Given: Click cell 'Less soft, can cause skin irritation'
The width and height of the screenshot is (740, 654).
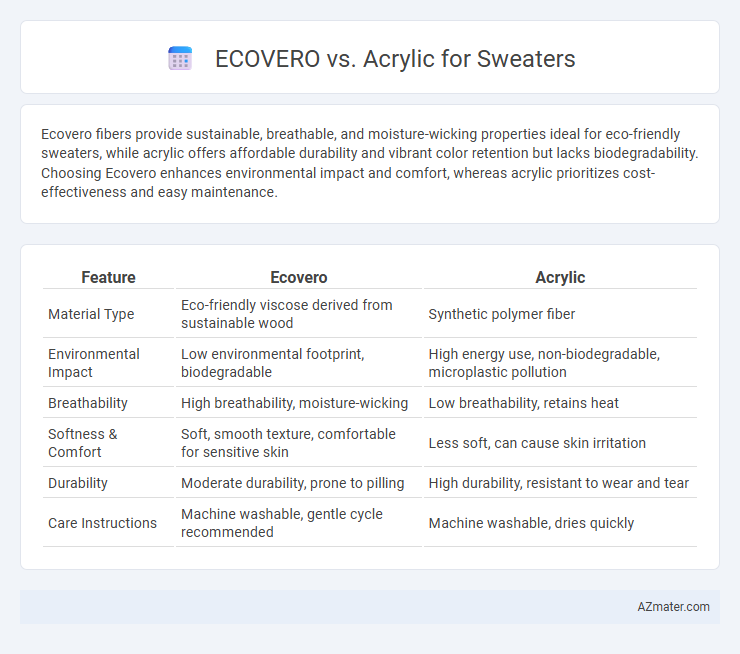Looking at the screenshot, I should click(x=560, y=443).
